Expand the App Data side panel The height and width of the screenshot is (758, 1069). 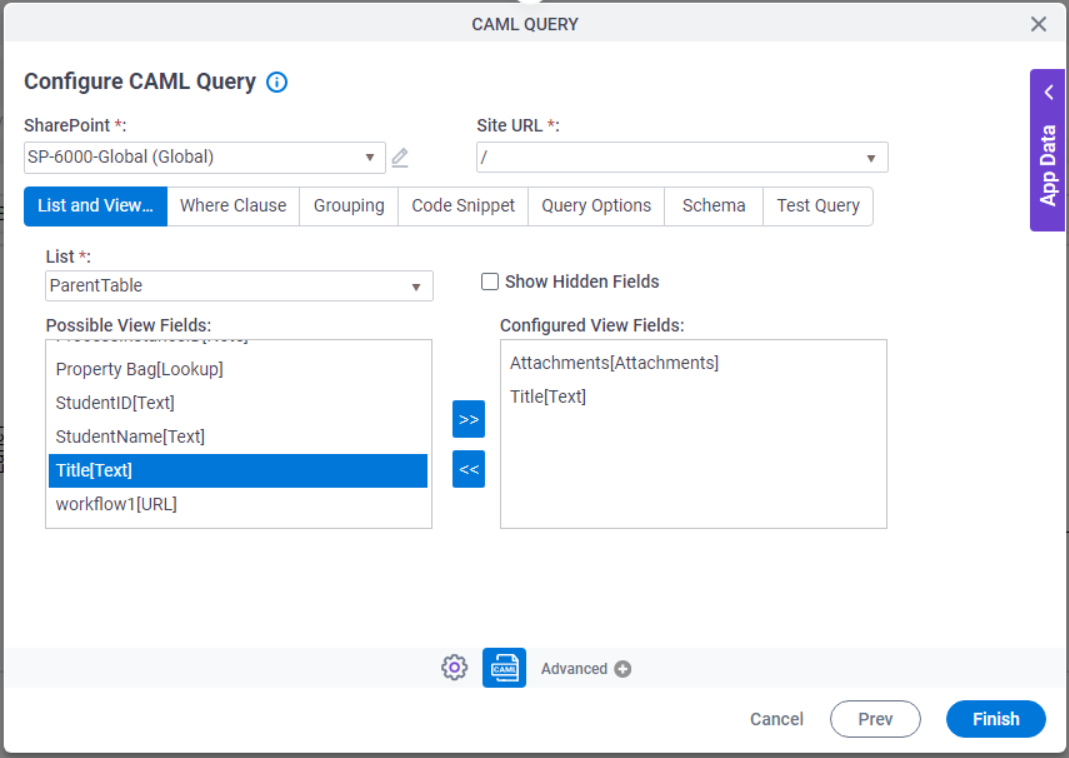click(x=1047, y=150)
